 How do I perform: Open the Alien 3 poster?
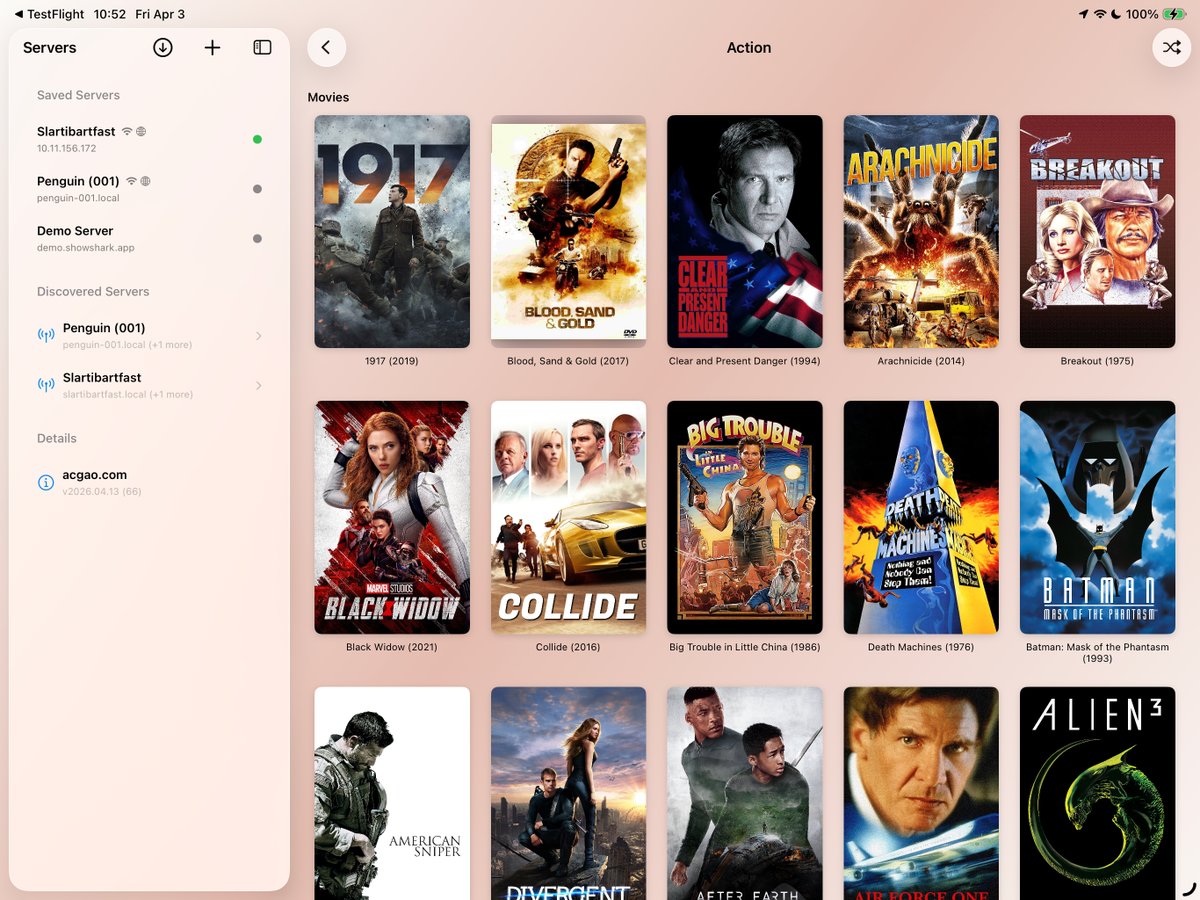click(1097, 793)
